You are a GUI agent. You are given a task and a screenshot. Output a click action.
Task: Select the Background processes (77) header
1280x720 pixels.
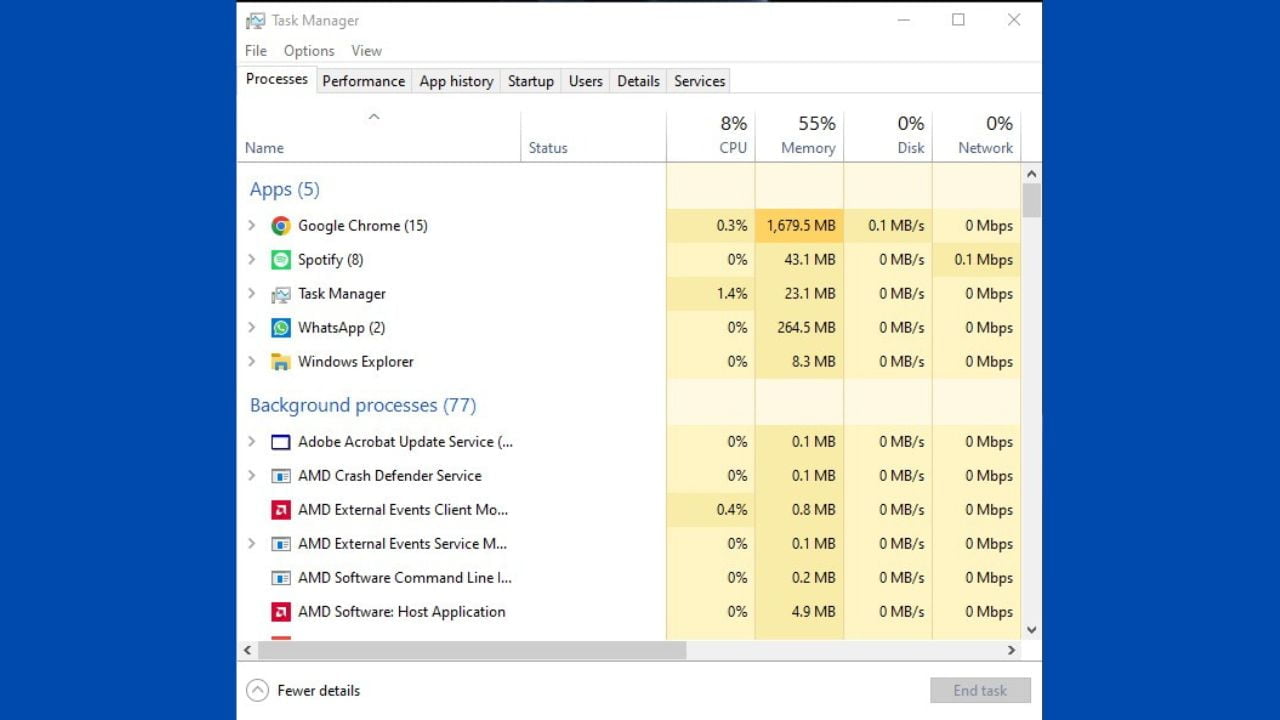click(363, 405)
